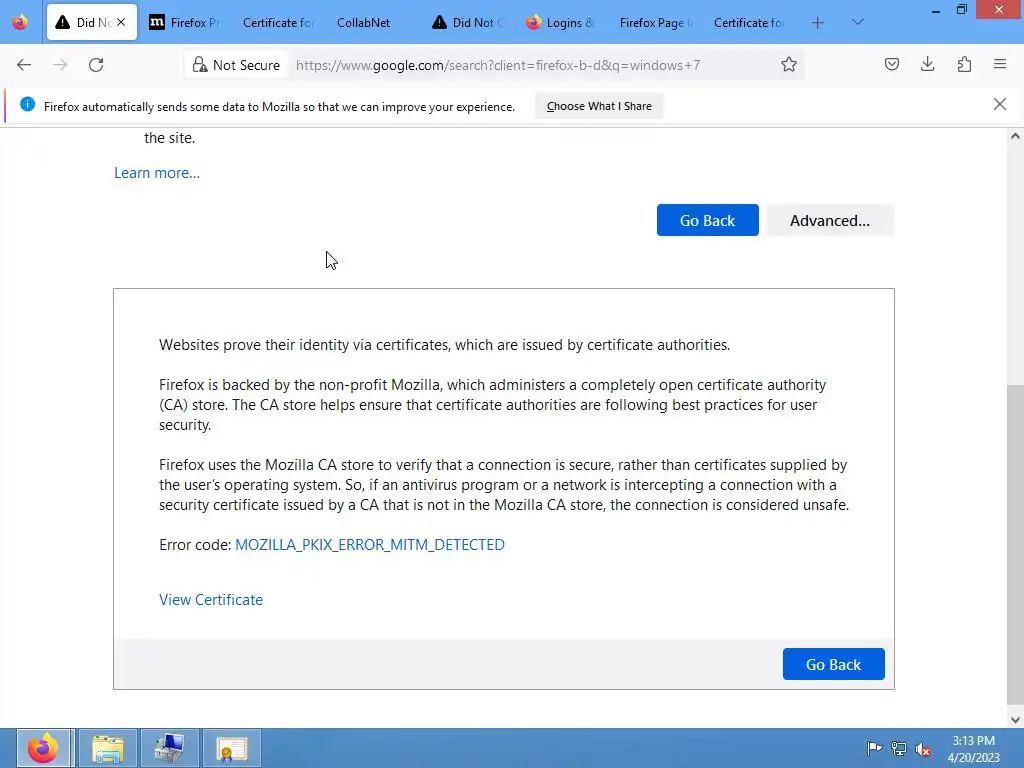Go back one page with the back arrow

(x=24, y=65)
